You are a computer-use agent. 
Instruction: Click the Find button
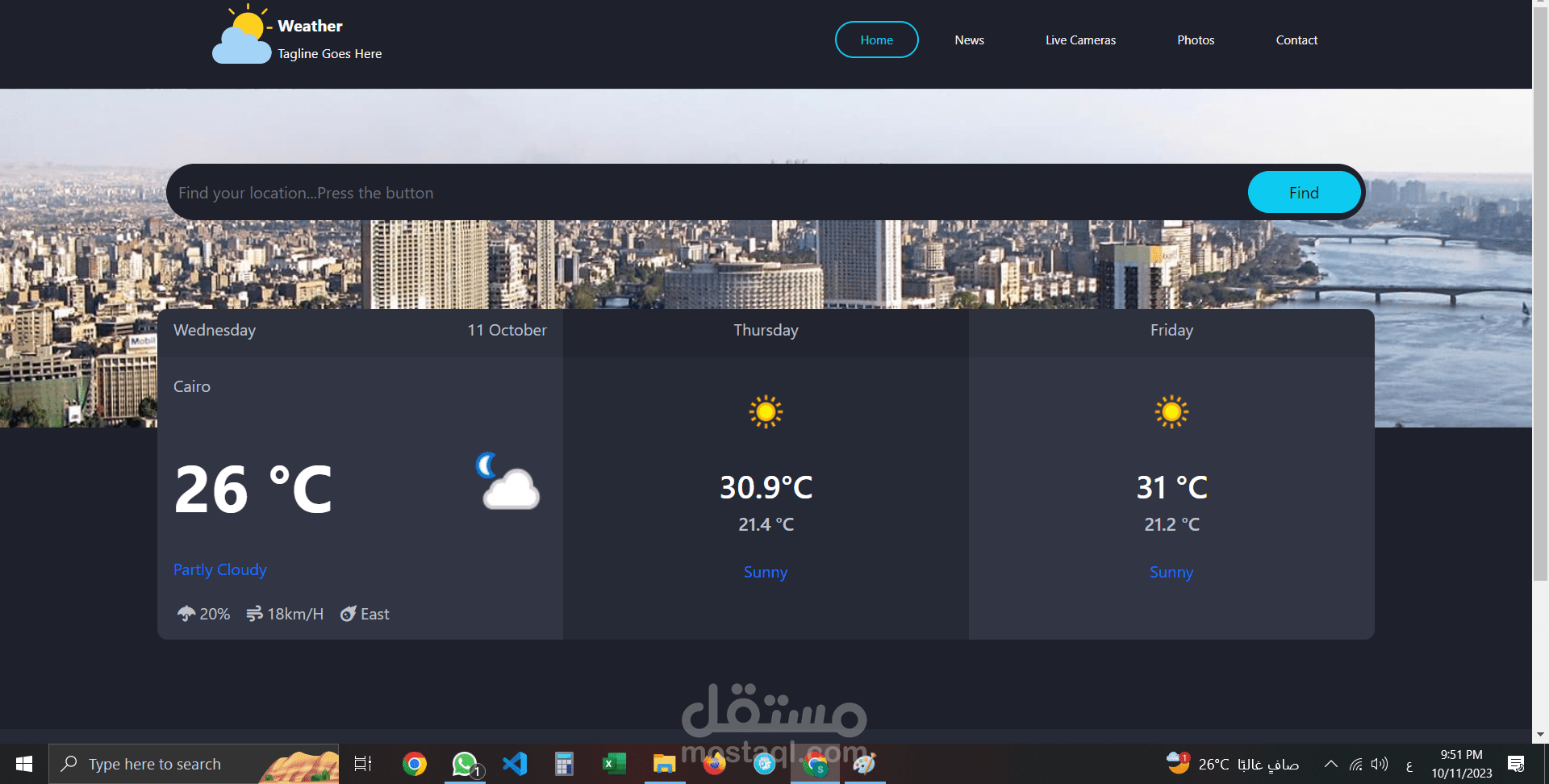tap(1304, 192)
